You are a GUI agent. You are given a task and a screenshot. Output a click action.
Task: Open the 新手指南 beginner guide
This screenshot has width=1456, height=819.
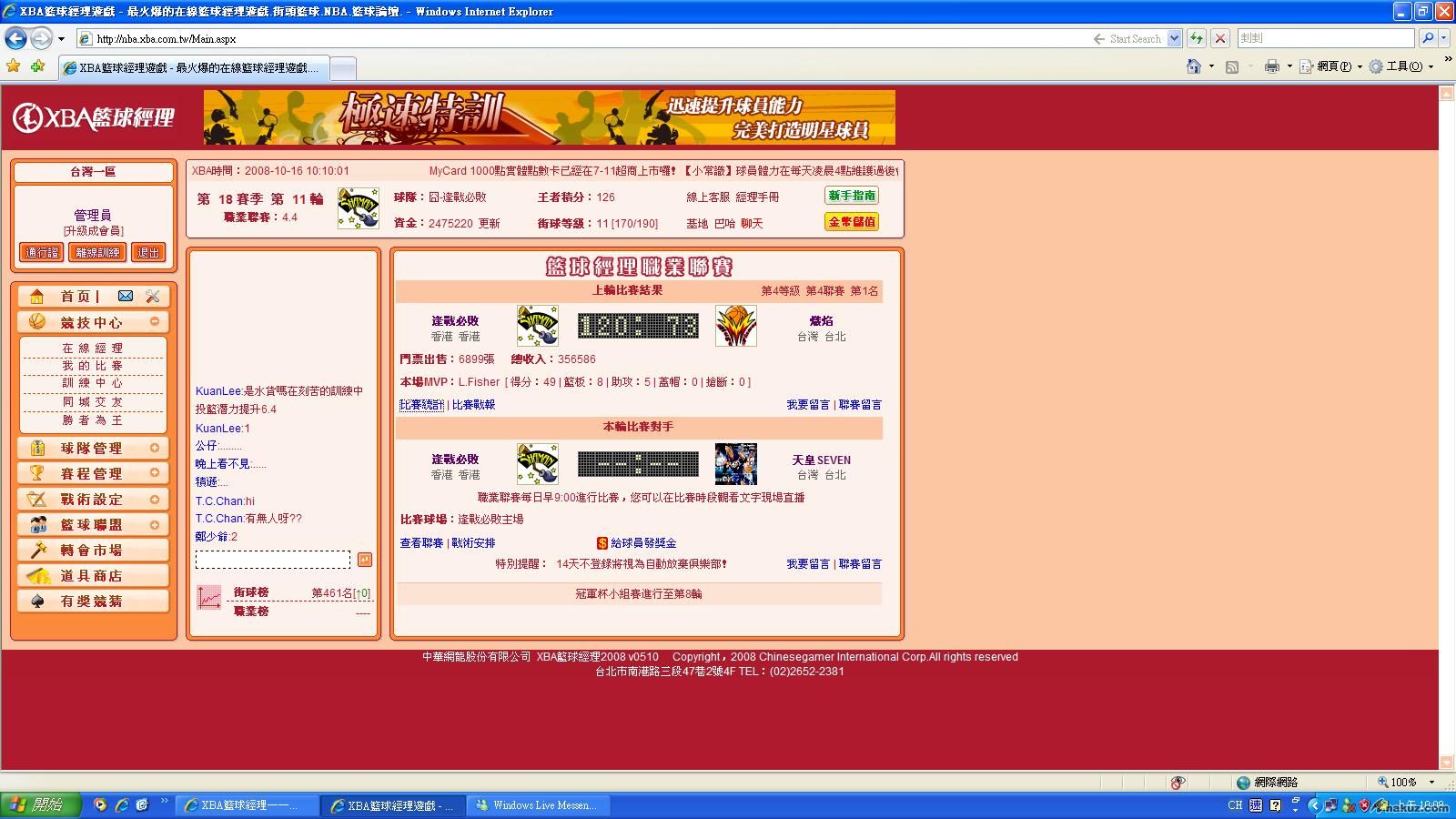tap(852, 196)
